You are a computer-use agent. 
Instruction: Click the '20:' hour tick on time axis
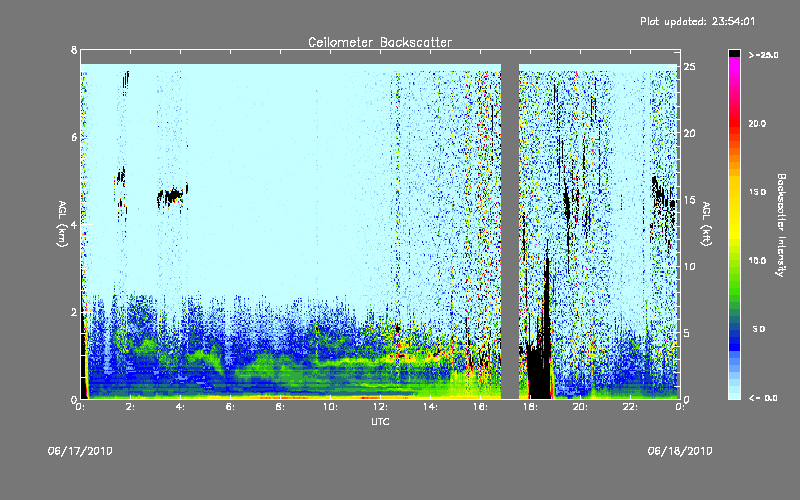580,407
